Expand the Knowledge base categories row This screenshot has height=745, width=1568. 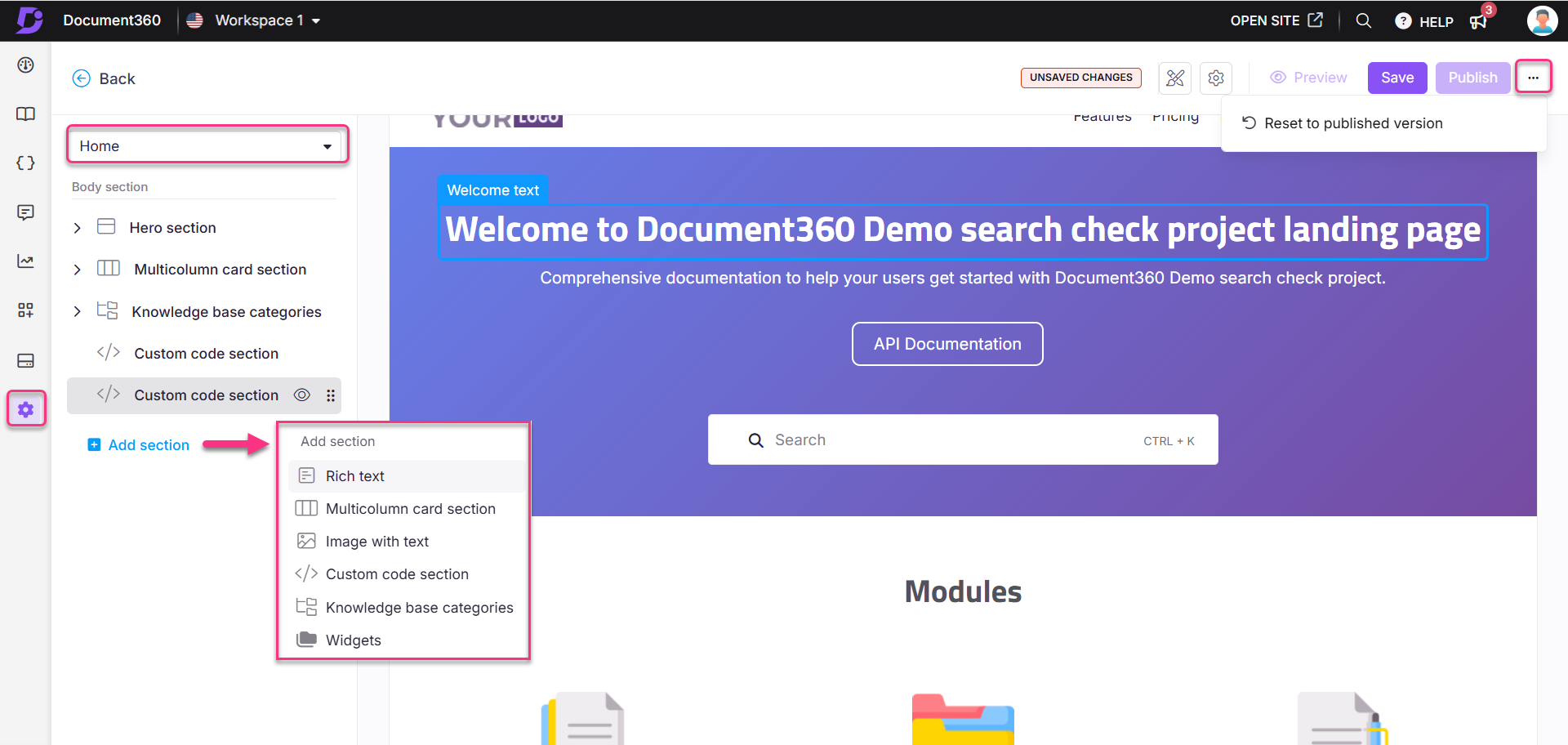pyautogui.click(x=77, y=311)
